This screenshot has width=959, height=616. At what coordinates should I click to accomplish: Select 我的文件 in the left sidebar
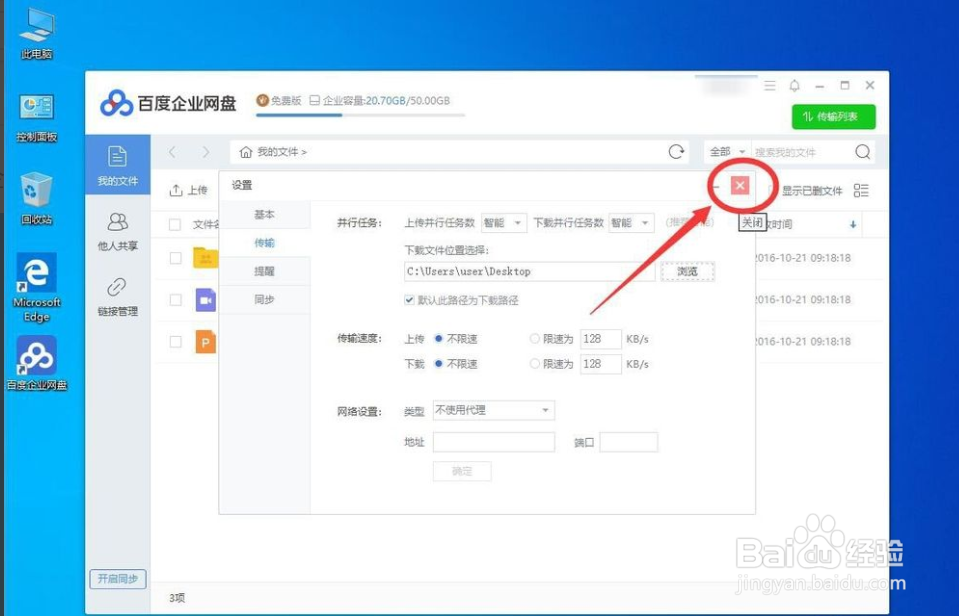click(x=119, y=169)
